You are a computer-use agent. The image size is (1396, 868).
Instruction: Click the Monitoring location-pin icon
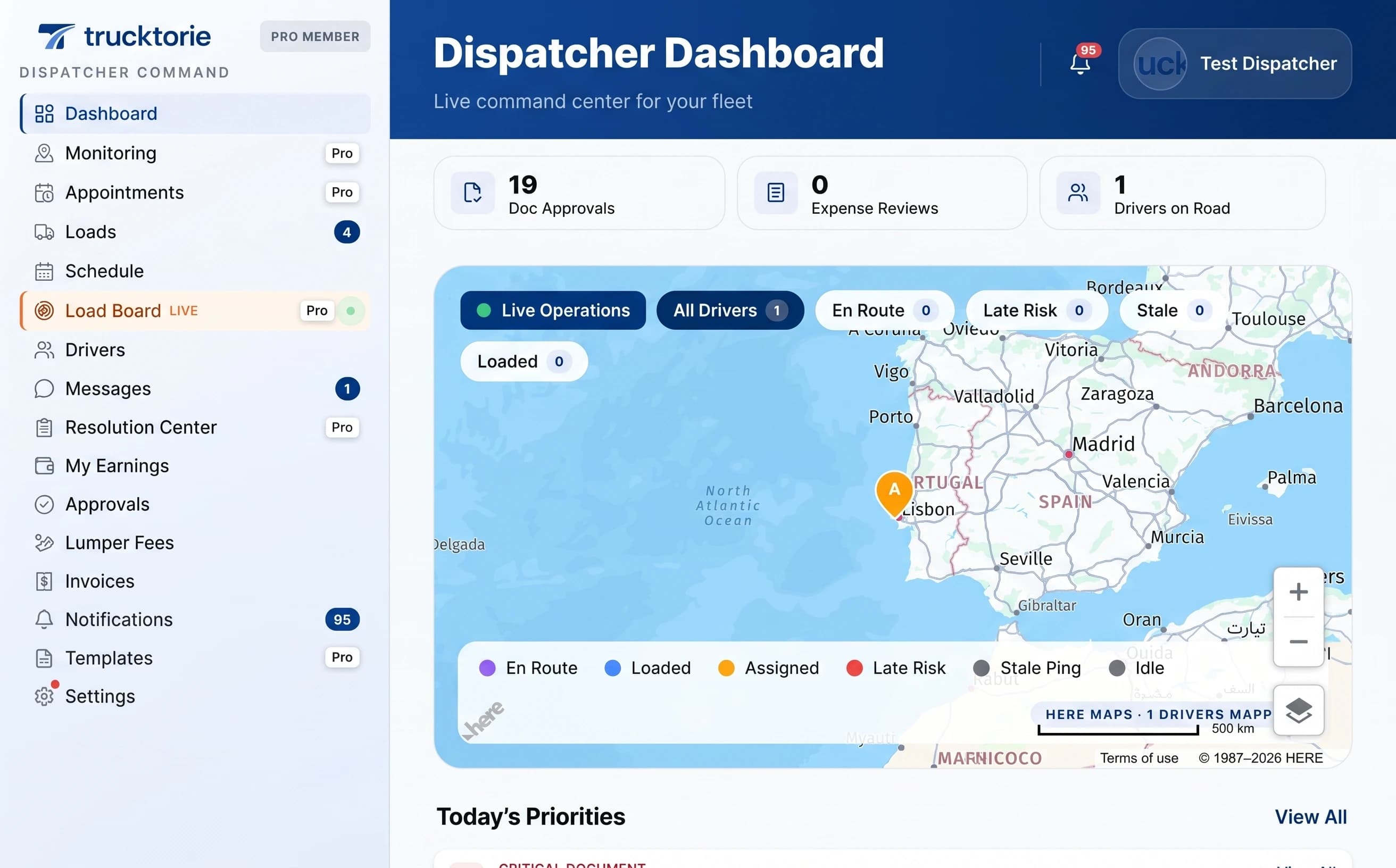(x=44, y=153)
